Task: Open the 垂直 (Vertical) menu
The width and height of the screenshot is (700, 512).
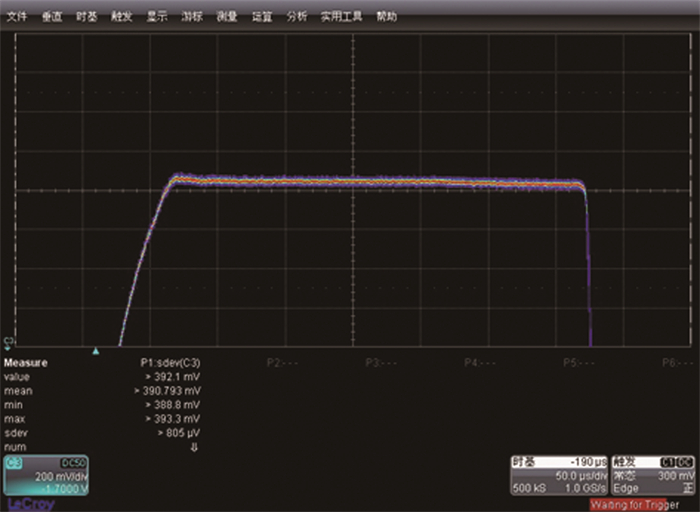Action: click(x=52, y=17)
